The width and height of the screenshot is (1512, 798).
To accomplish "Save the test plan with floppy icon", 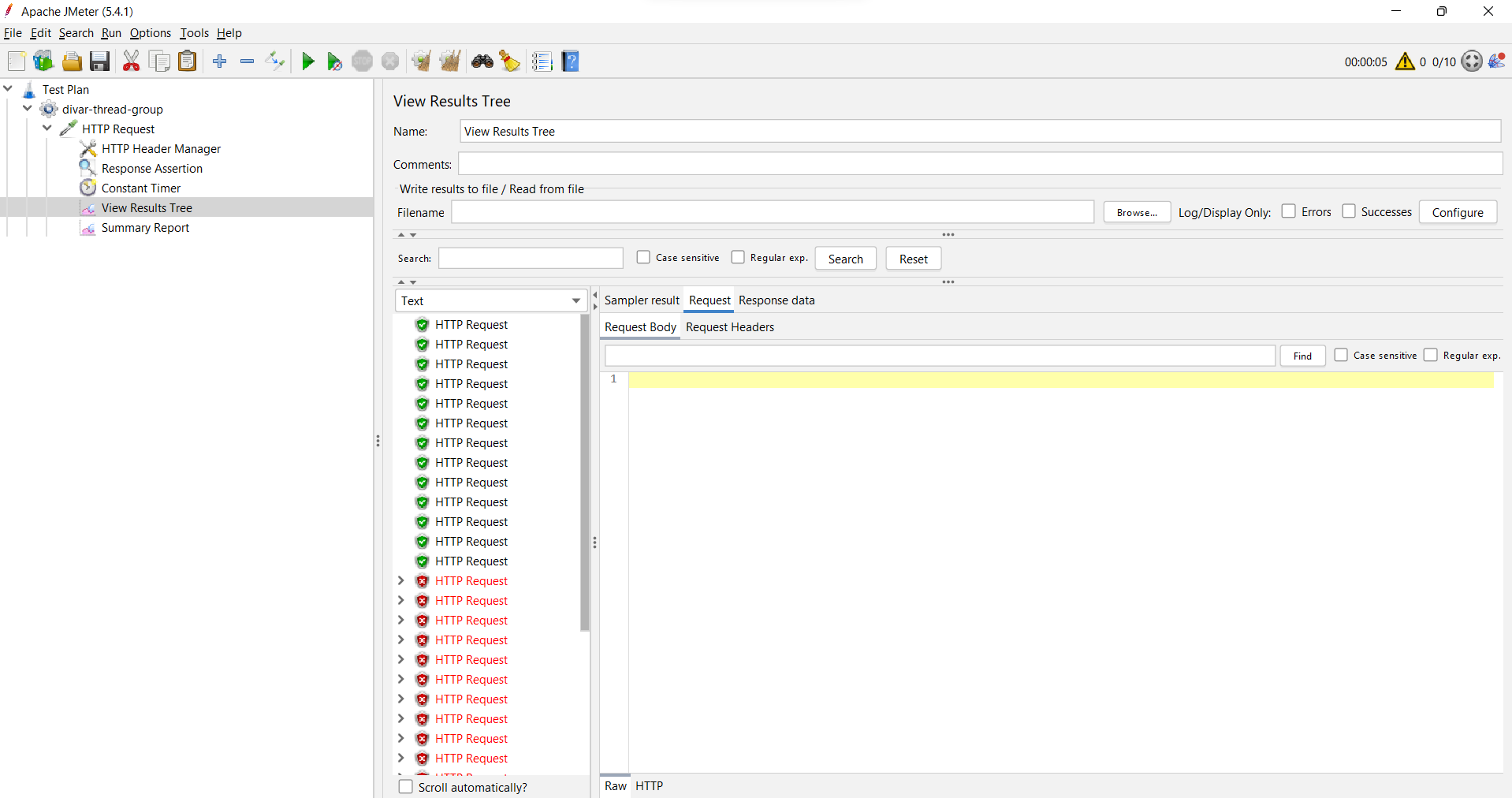I will [x=99, y=62].
